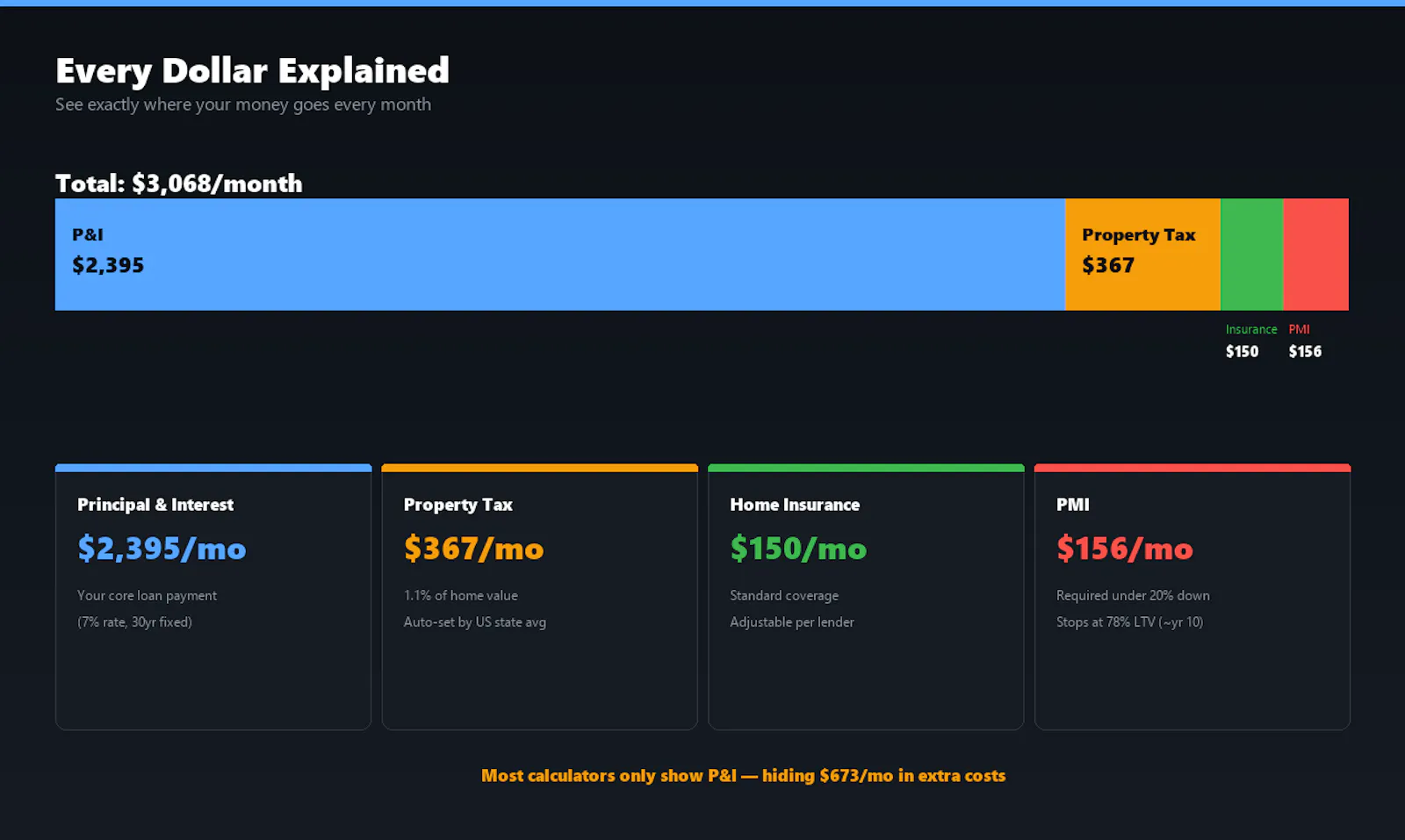The width and height of the screenshot is (1405, 840).
Task: Click the green Insurance bar segment
Action: click(1251, 255)
